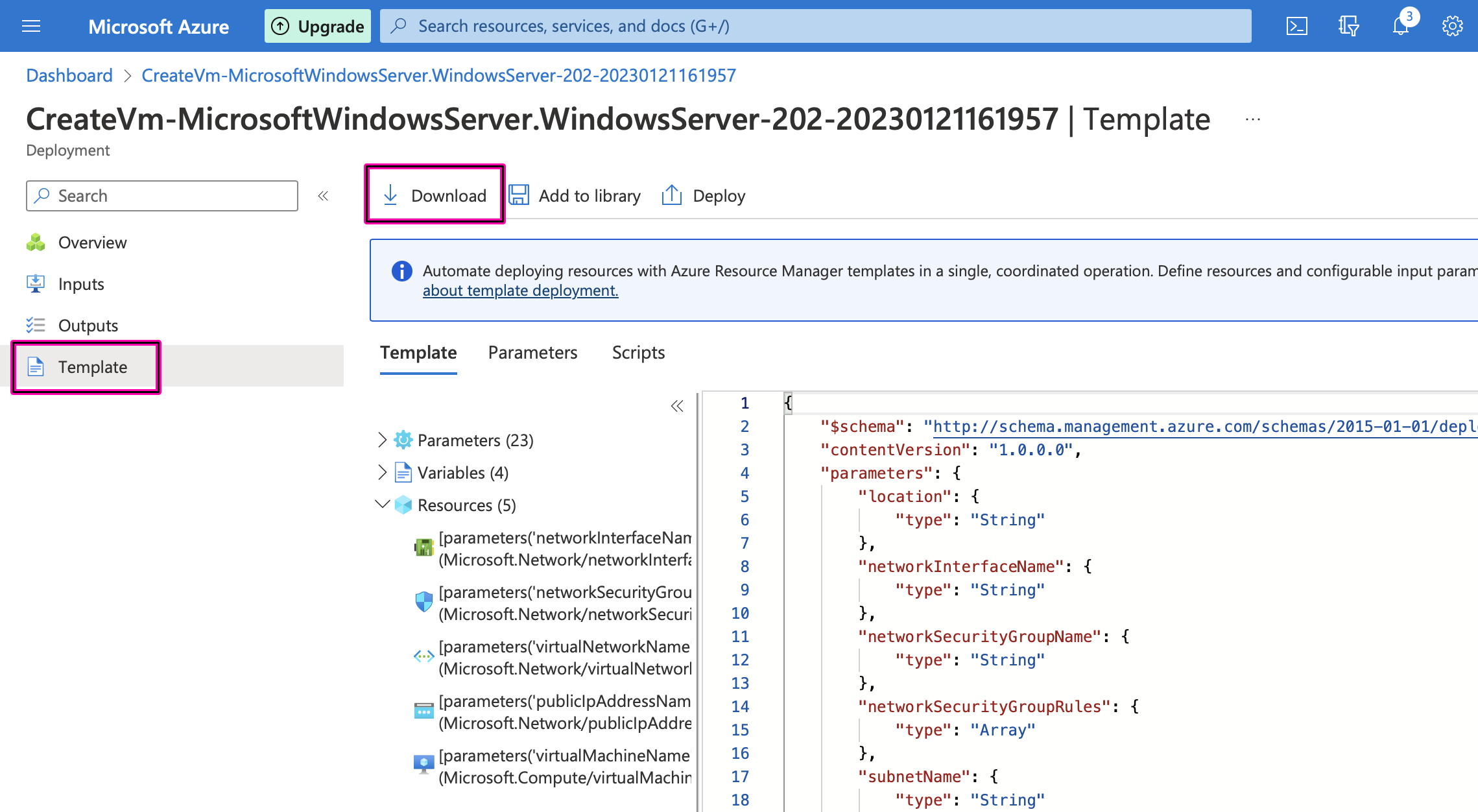
Task: Click the Deploy button
Action: pyautogui.click(x=703, y=196)
